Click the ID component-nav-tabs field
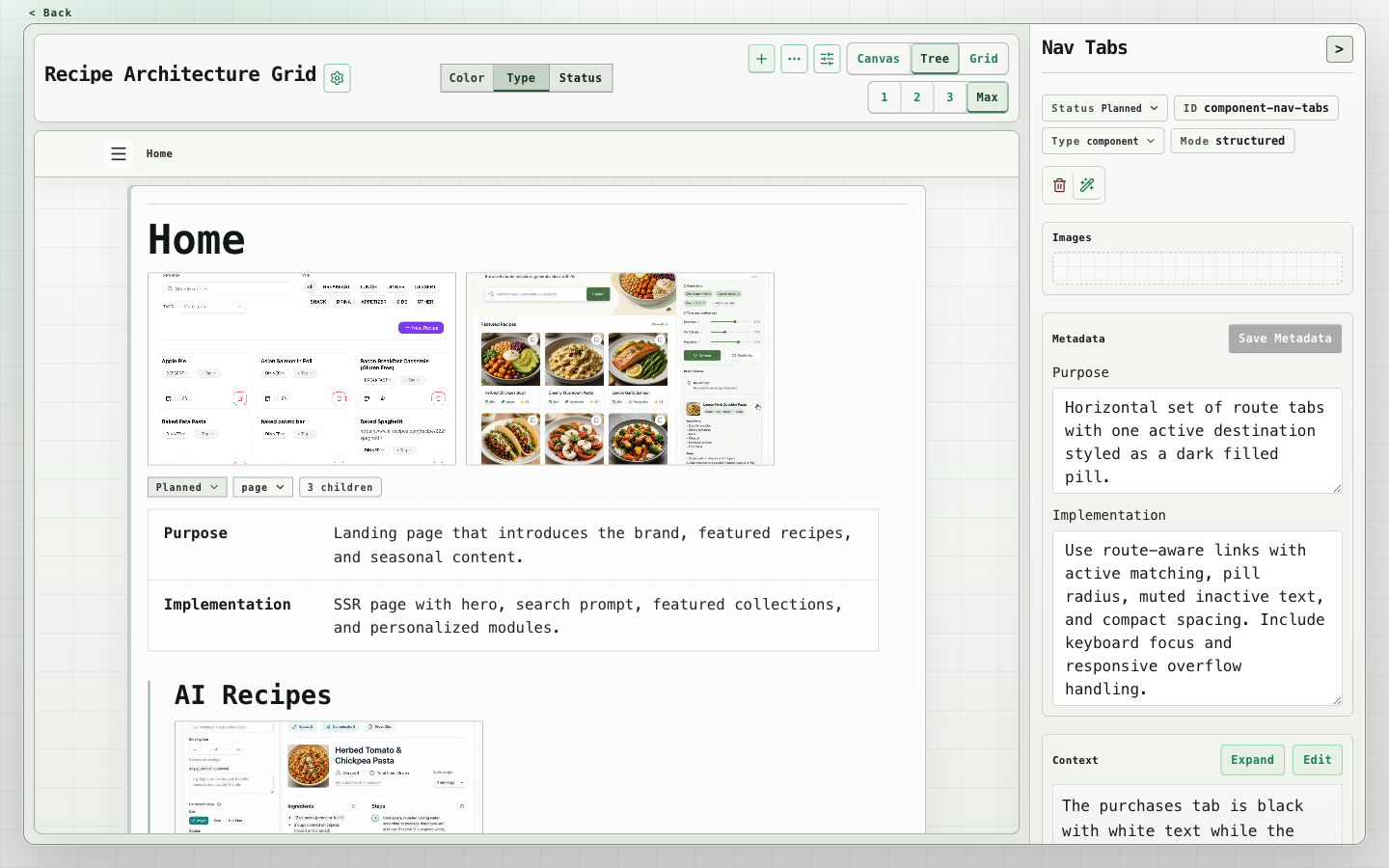Screen dimensions: 1389x868 1256,108
